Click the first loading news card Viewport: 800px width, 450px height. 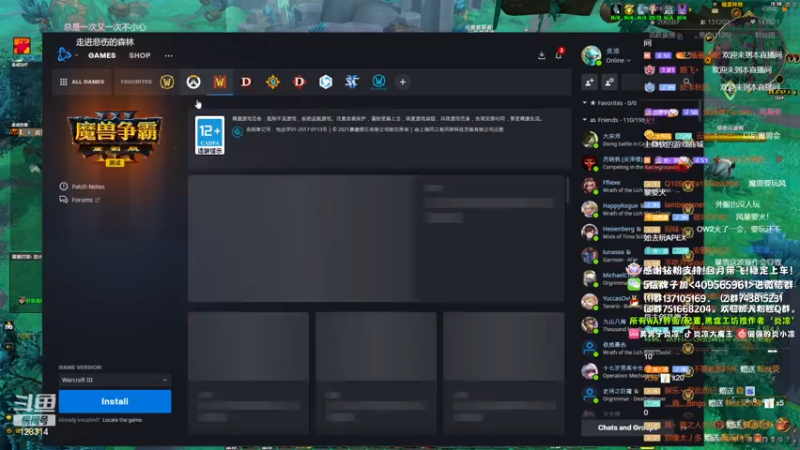248,373
